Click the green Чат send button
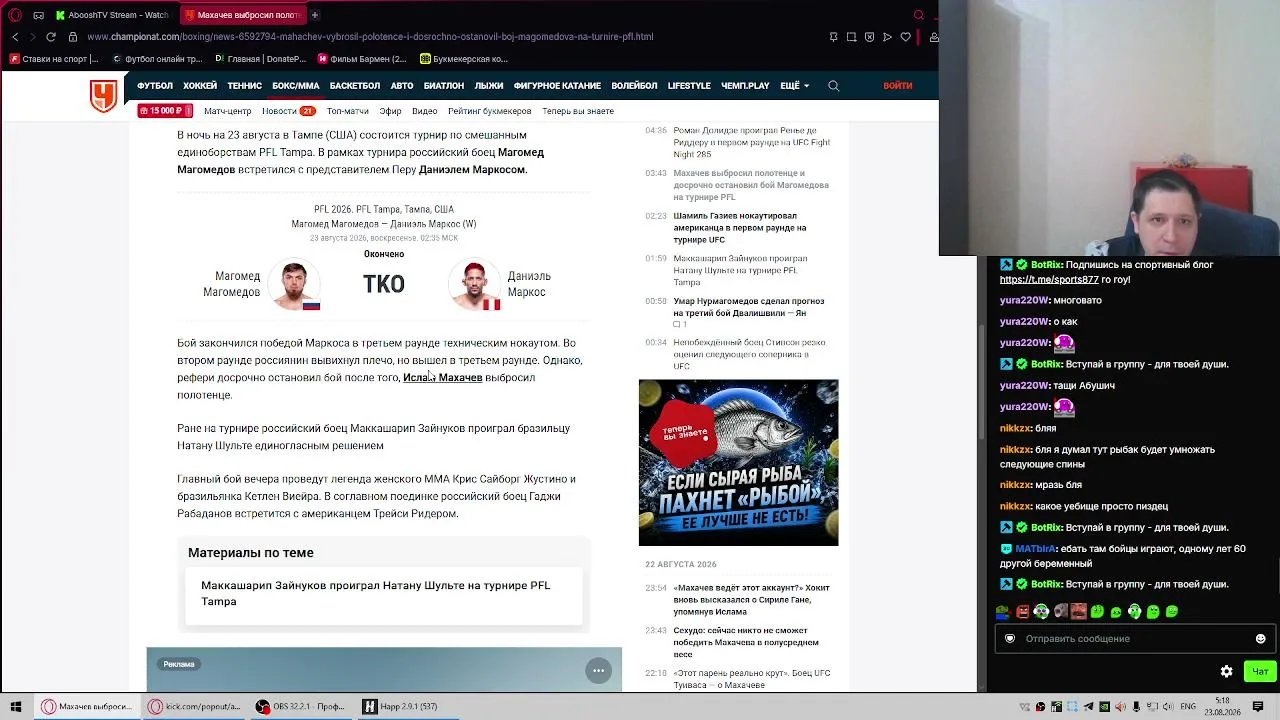 tap(1260, 671)
